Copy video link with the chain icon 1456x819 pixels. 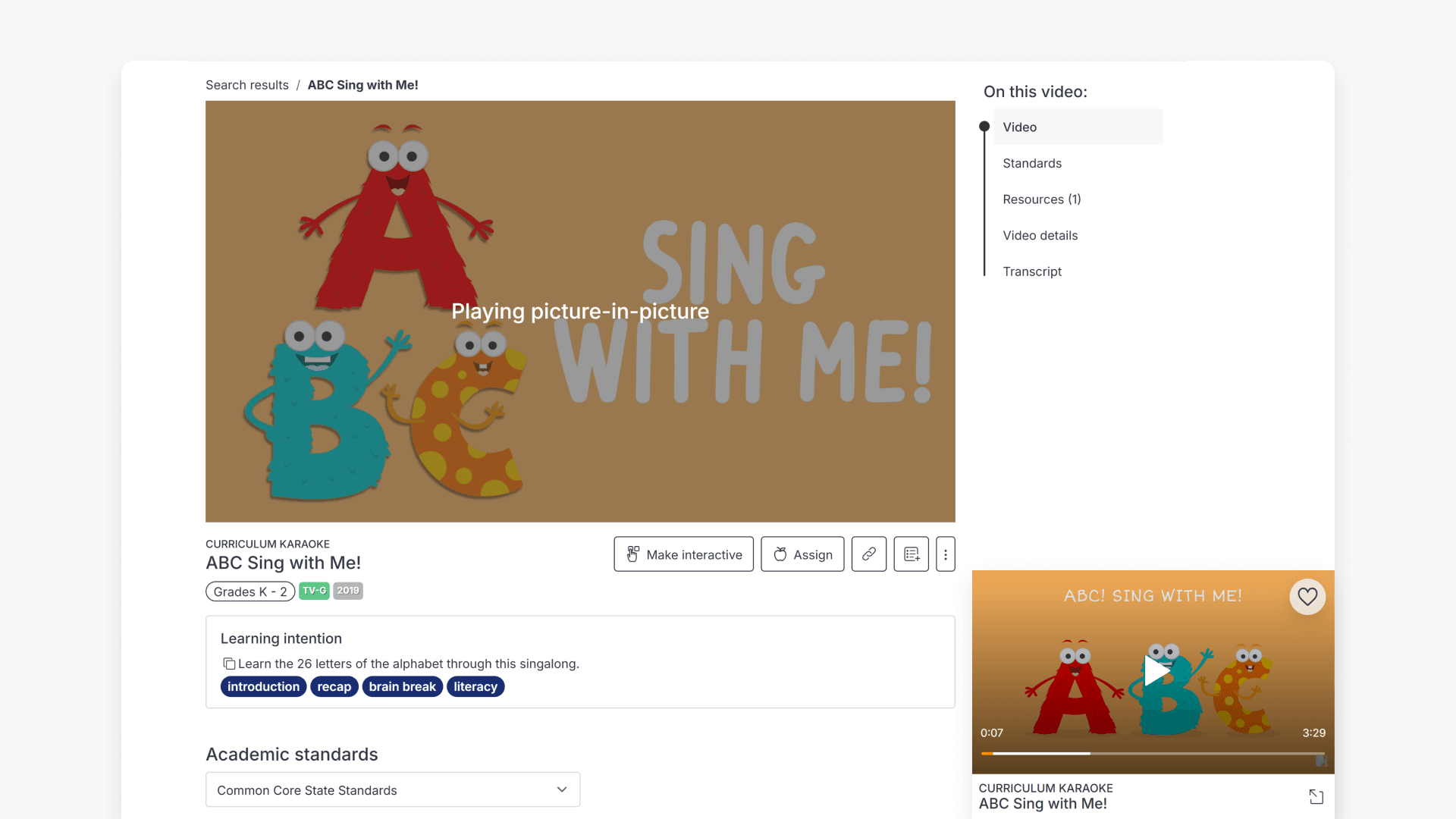coord(869,554)
